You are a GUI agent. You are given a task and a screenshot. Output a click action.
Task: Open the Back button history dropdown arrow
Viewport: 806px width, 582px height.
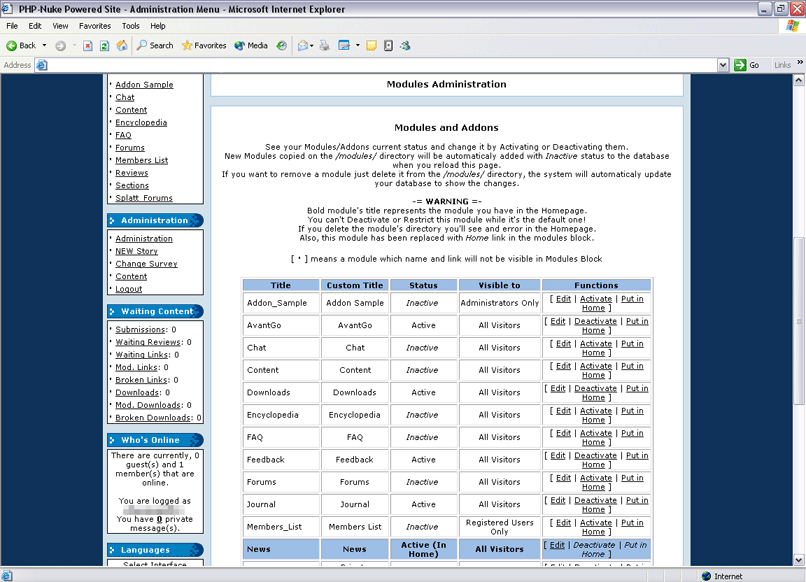[x=44, y=45]
